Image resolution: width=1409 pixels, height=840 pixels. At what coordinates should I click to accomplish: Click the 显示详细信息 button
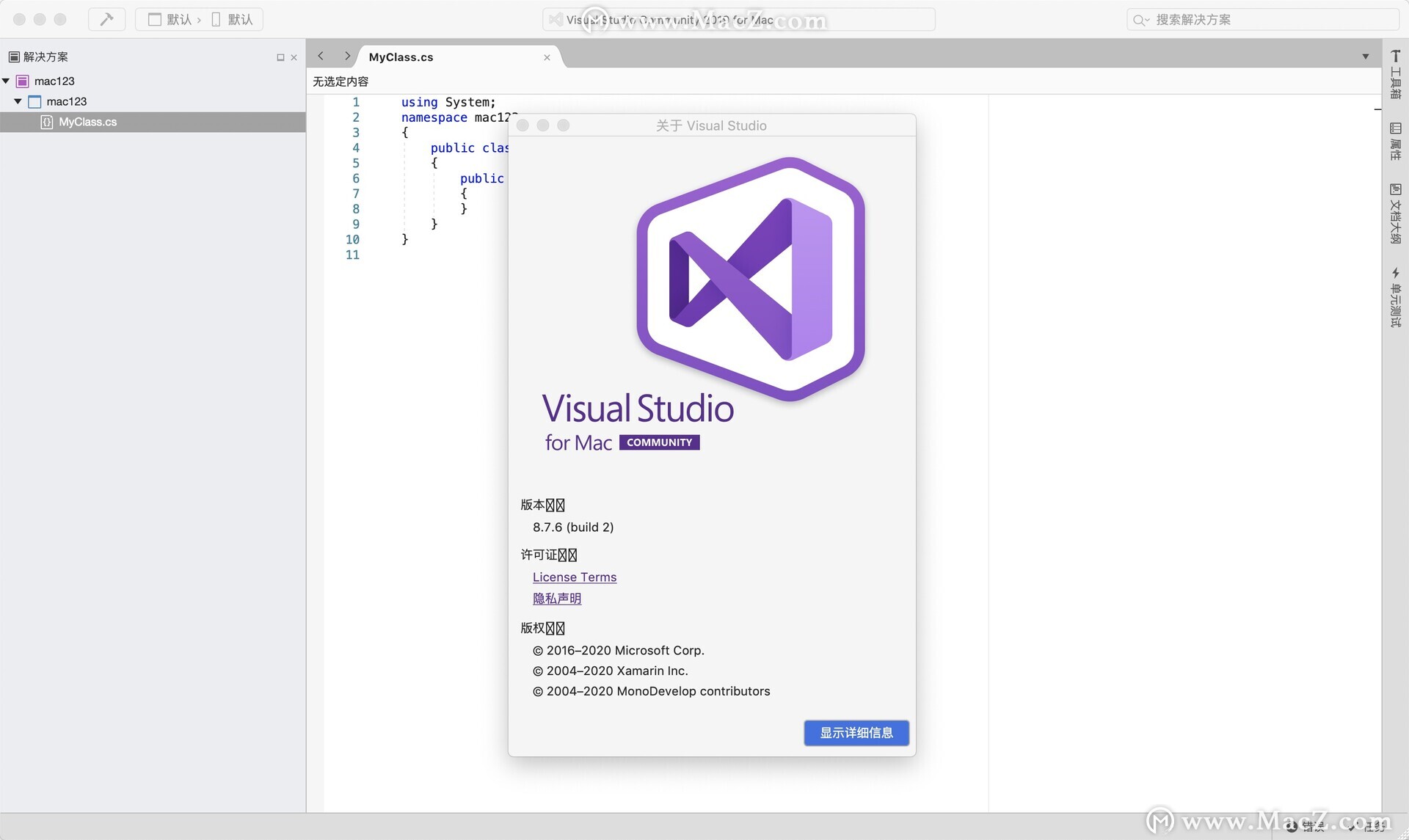pyautogui.click(x=856, y=733)
